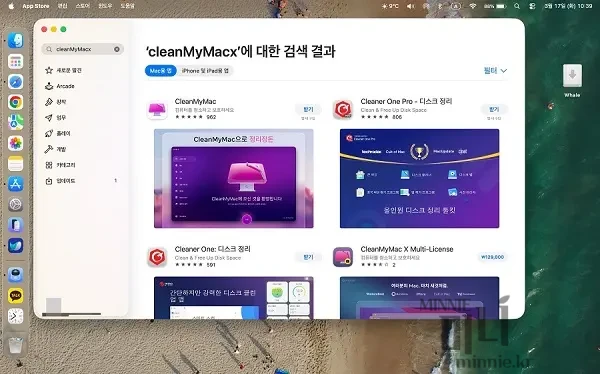Open the 도움말 menu
This screenshot has height=374, width=600.
(x=127, y=6)
